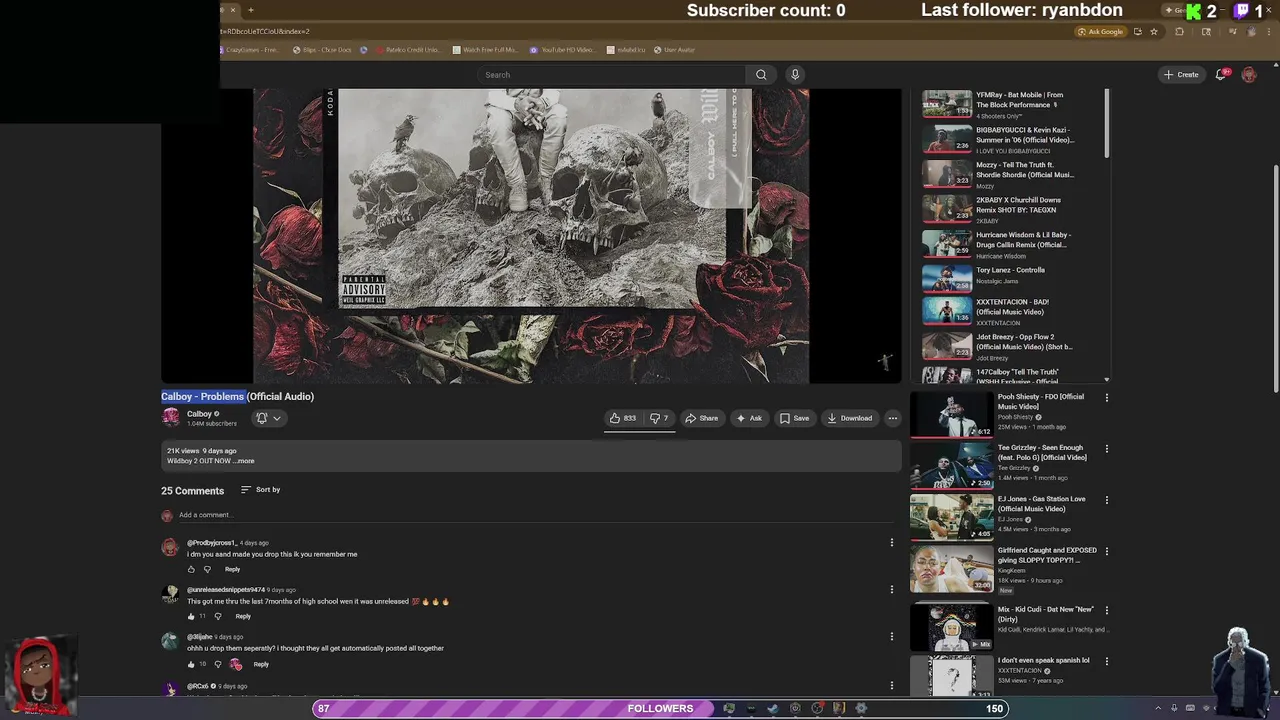Click the Create button

pos(1181,75)
